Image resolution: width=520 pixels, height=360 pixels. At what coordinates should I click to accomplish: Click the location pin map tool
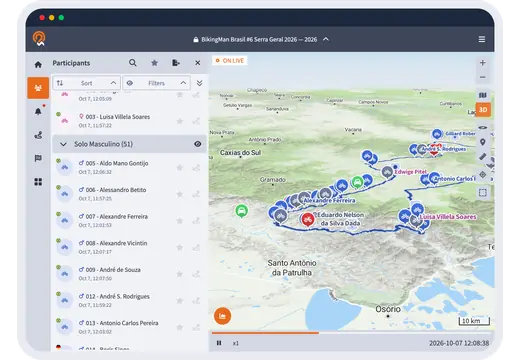(x=483, y=142)
